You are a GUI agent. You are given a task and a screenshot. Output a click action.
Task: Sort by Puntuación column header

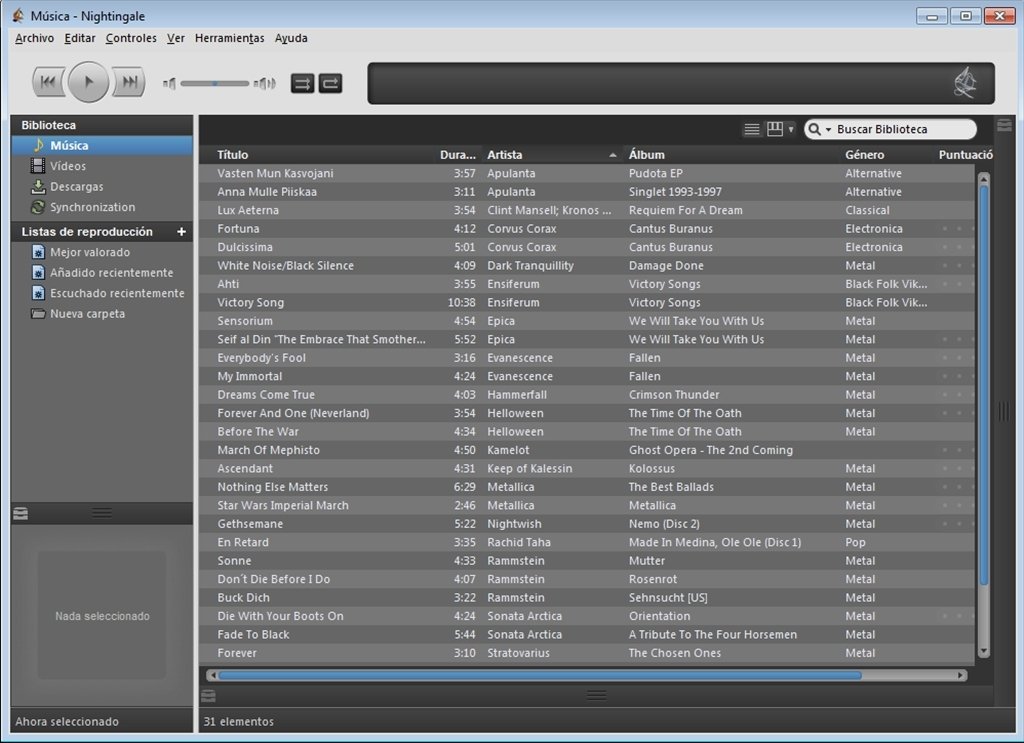click(965, 155)
